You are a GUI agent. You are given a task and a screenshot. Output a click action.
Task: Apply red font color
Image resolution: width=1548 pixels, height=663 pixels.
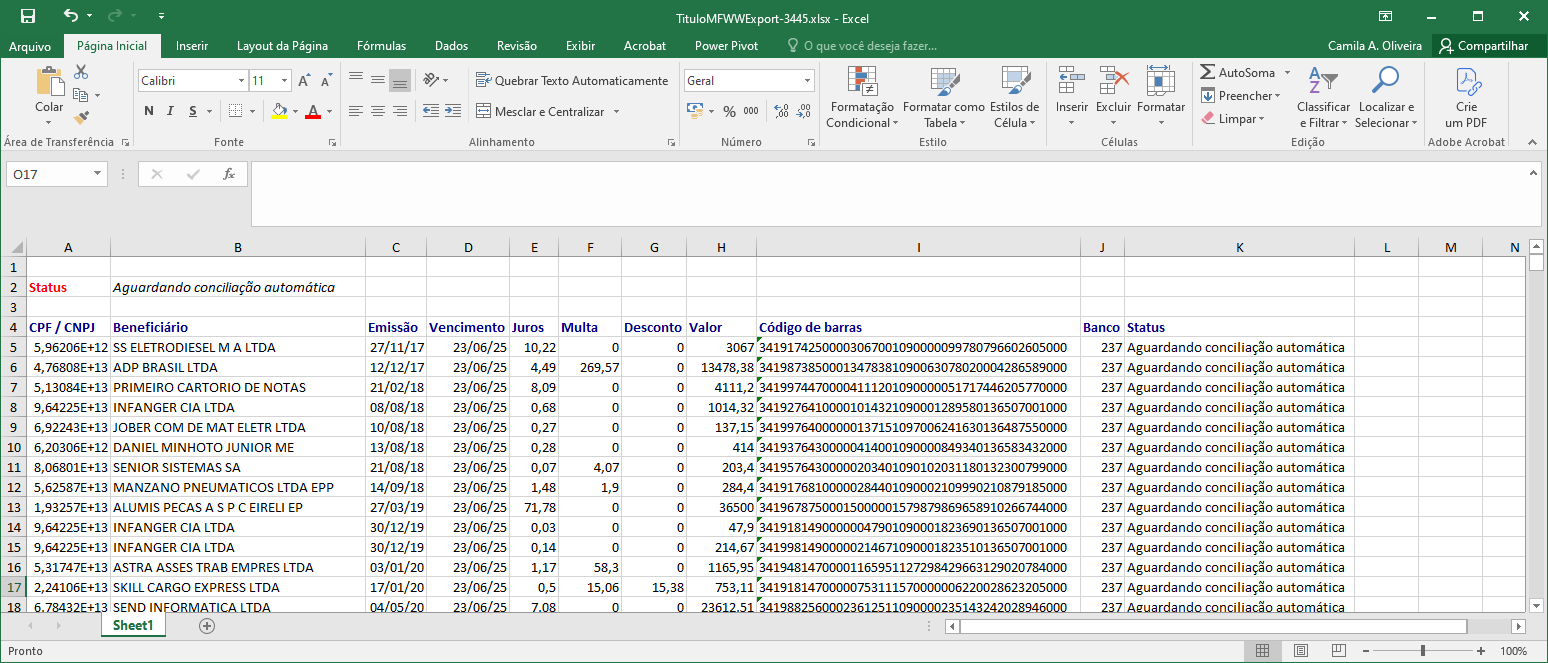pyautogui.click(x=313, y=111)
